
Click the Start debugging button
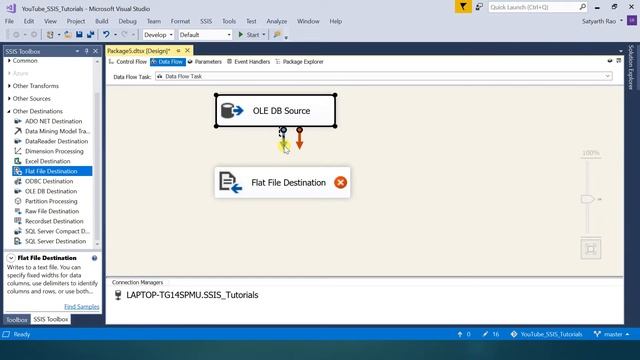[249, 35]
